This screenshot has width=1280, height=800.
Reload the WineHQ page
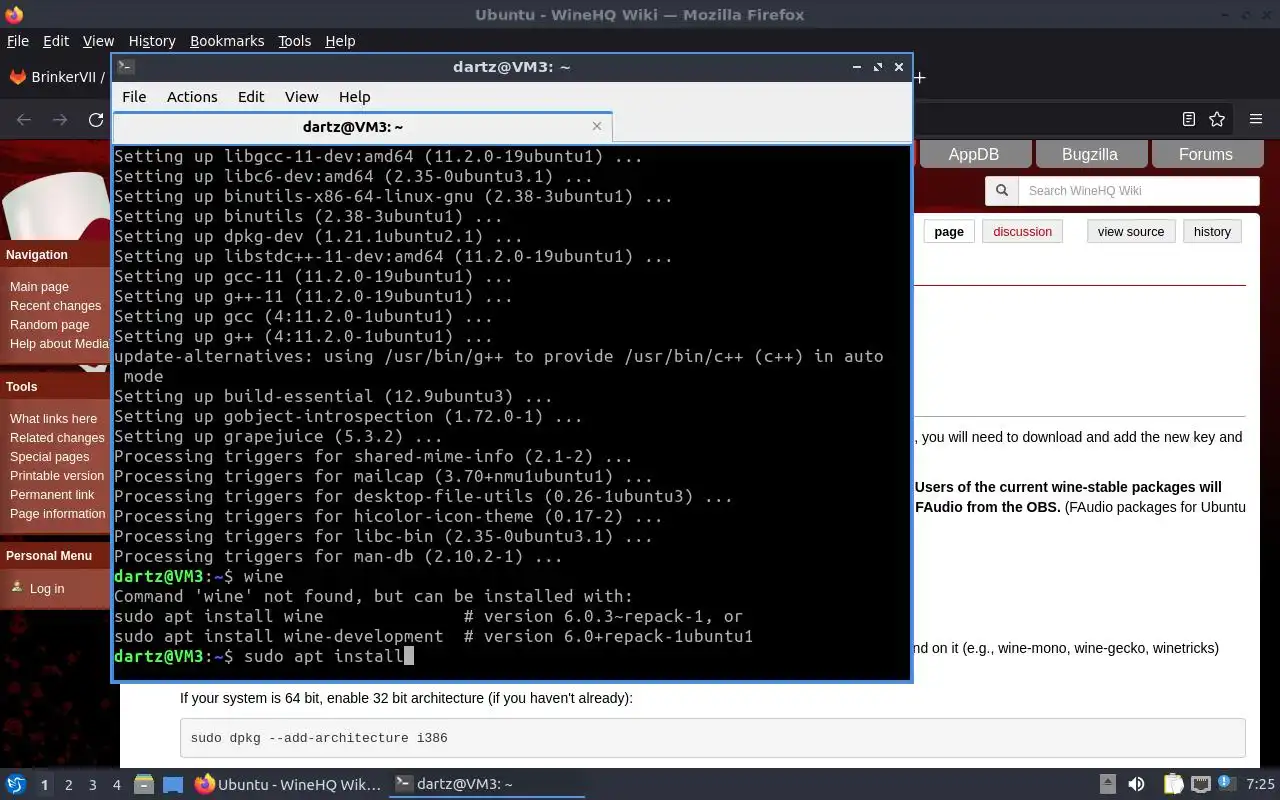[96, 120]
